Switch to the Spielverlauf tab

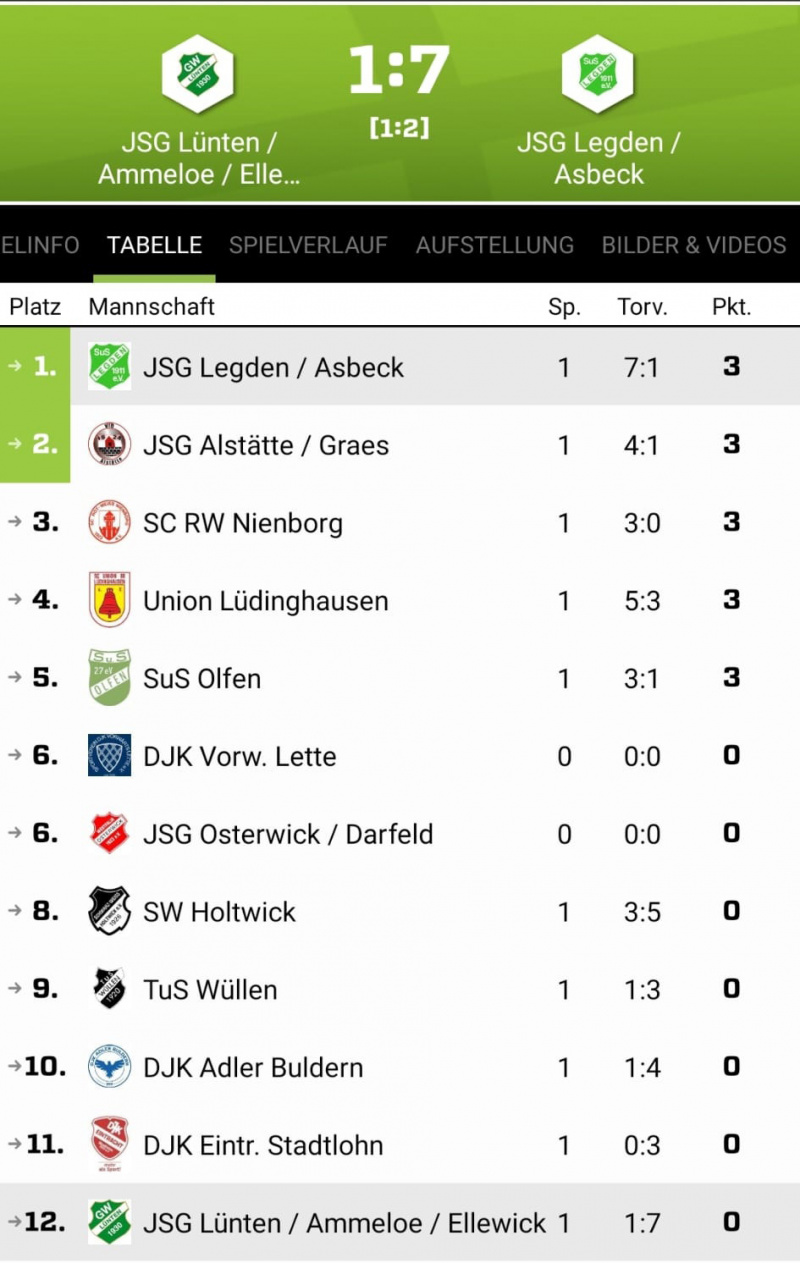(x=308, y=245)
